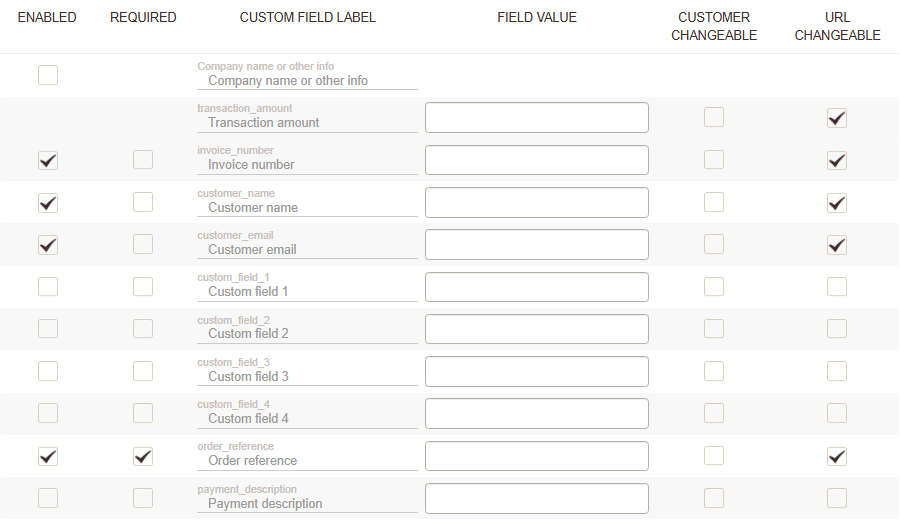Click the Transaction amount field value box
900x520 pixels.
point(537,118)
